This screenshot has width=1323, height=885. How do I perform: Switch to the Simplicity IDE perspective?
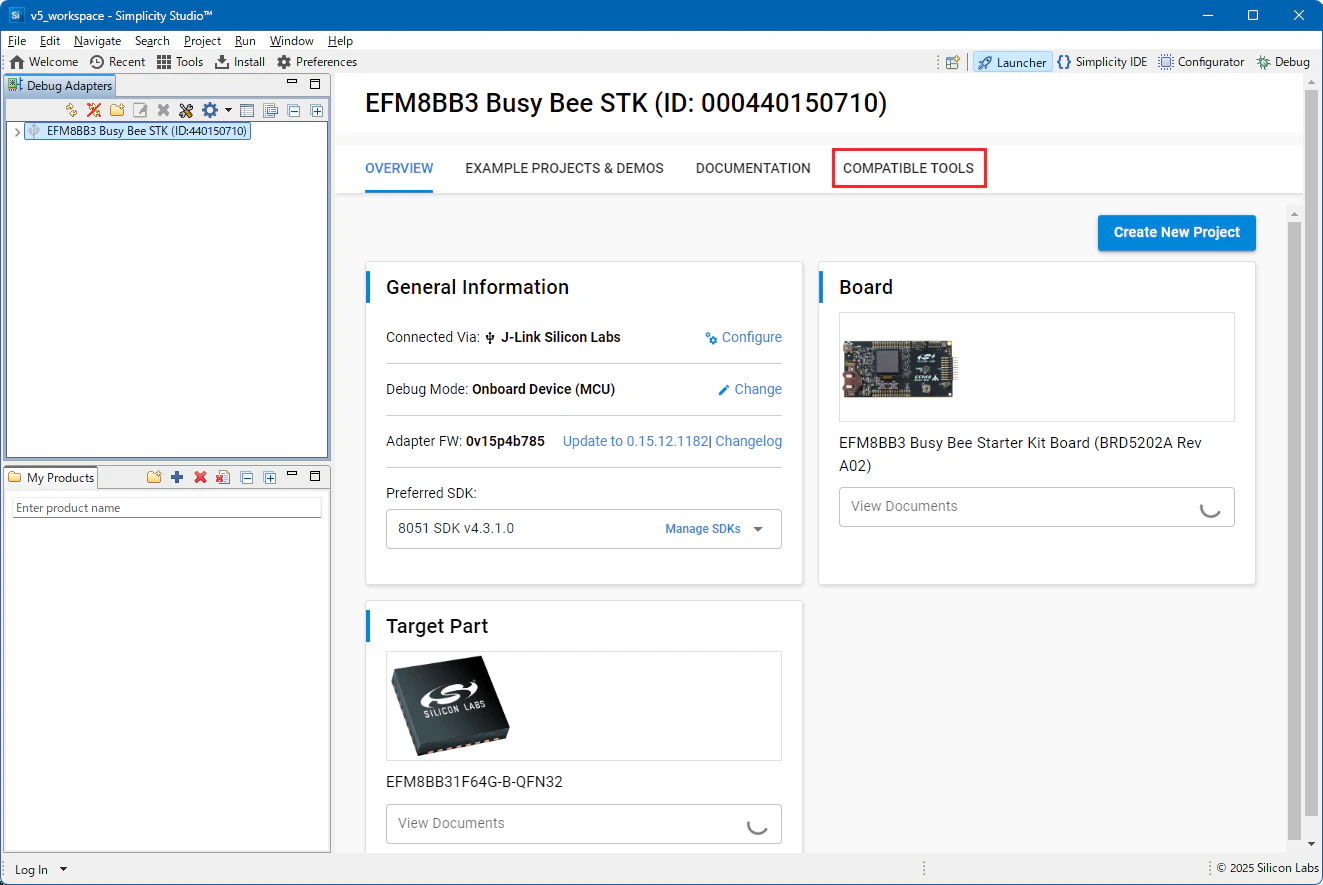point(1102,62)
